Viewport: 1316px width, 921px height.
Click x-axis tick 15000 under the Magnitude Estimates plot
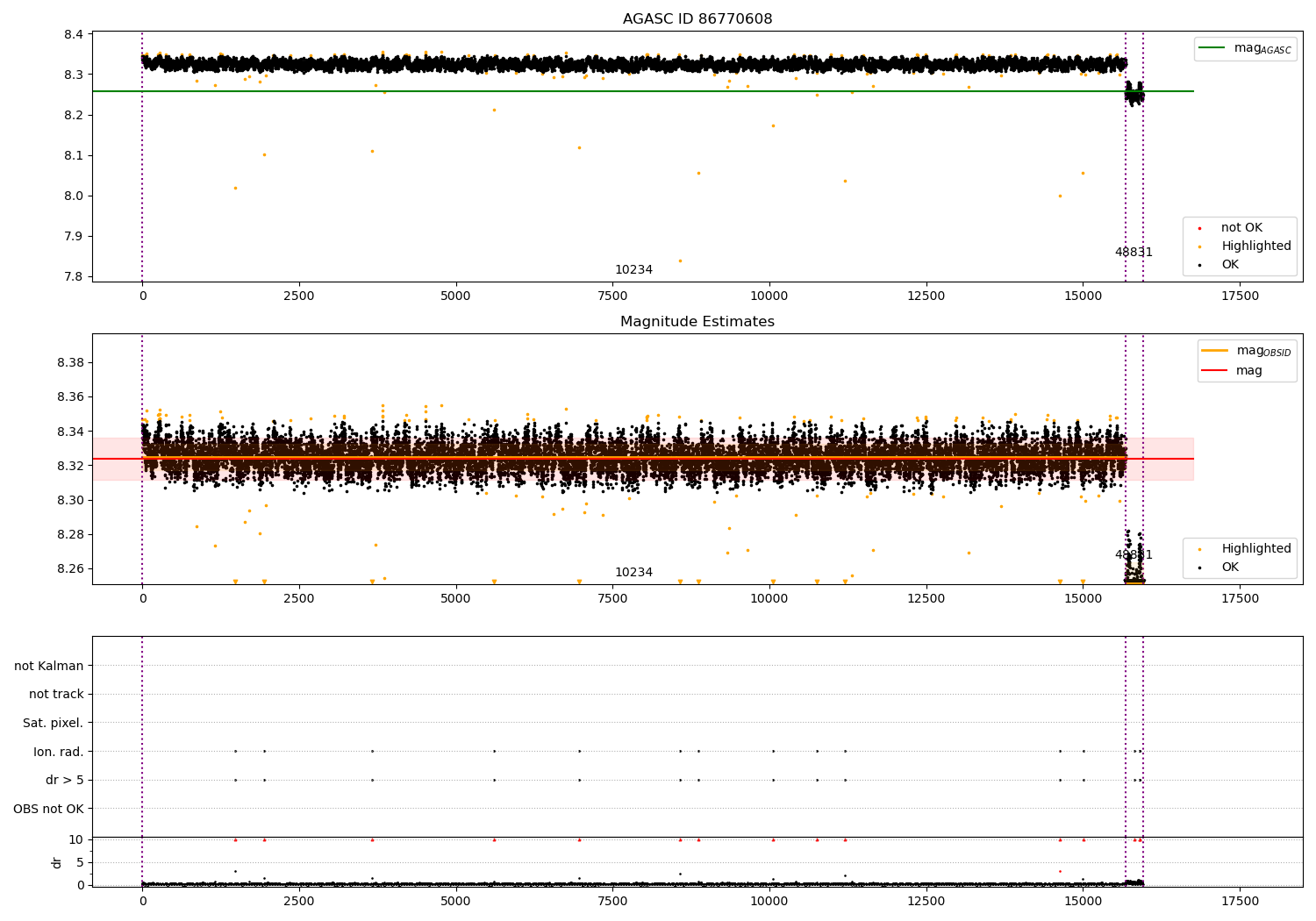click(1083, 598)
